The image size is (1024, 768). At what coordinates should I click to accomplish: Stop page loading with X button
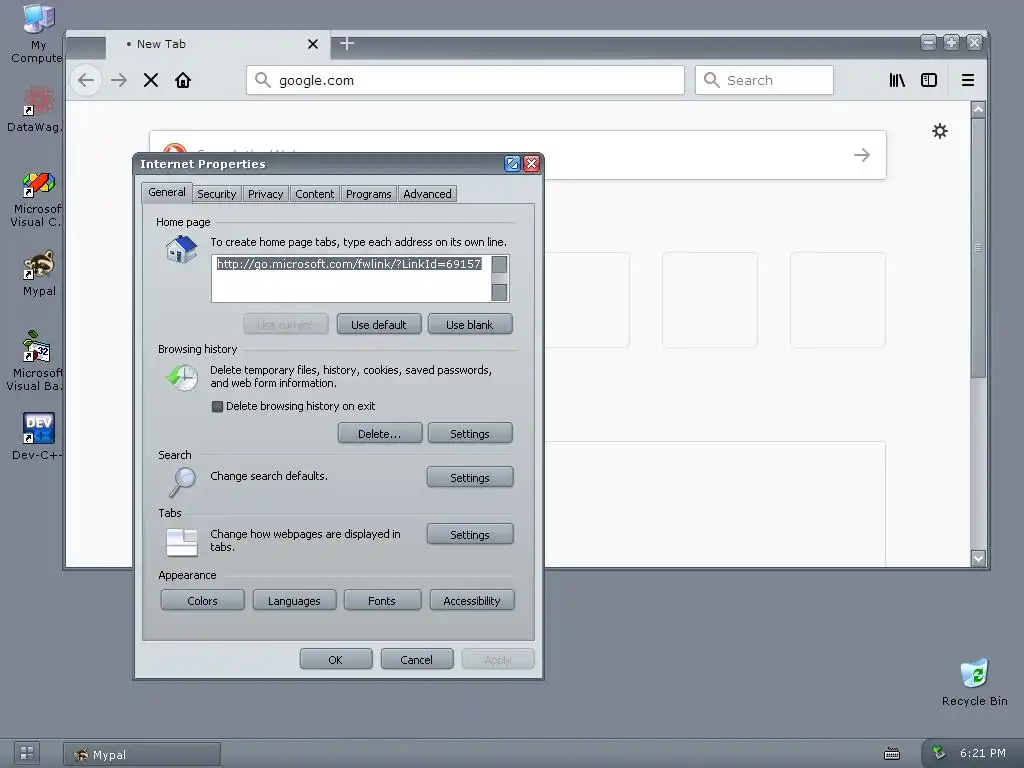(151, 80)
